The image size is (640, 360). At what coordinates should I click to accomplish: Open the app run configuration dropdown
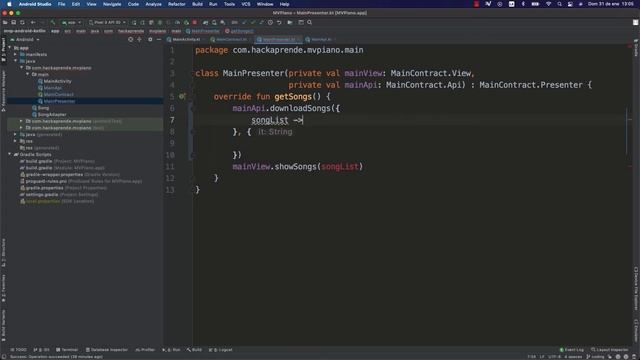pyautogui.click(x=71, y=22)
